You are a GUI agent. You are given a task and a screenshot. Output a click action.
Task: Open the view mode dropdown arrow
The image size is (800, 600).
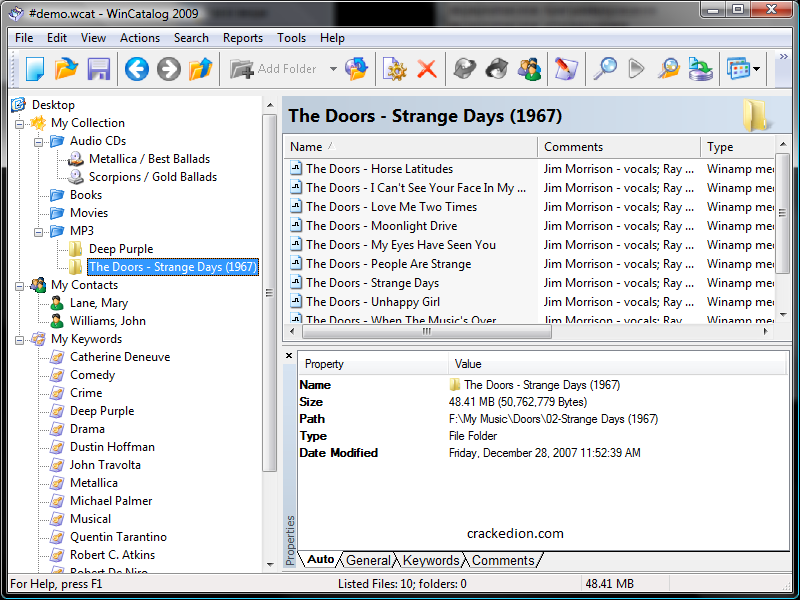click(x=757, y=69)
